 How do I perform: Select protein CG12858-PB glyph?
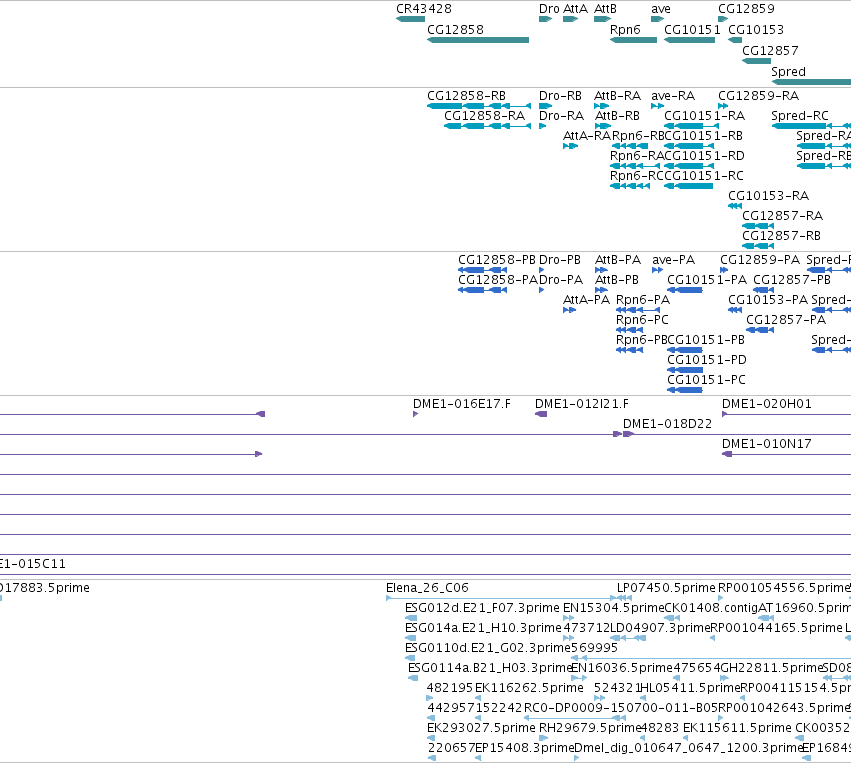click(x=482, y=270)
